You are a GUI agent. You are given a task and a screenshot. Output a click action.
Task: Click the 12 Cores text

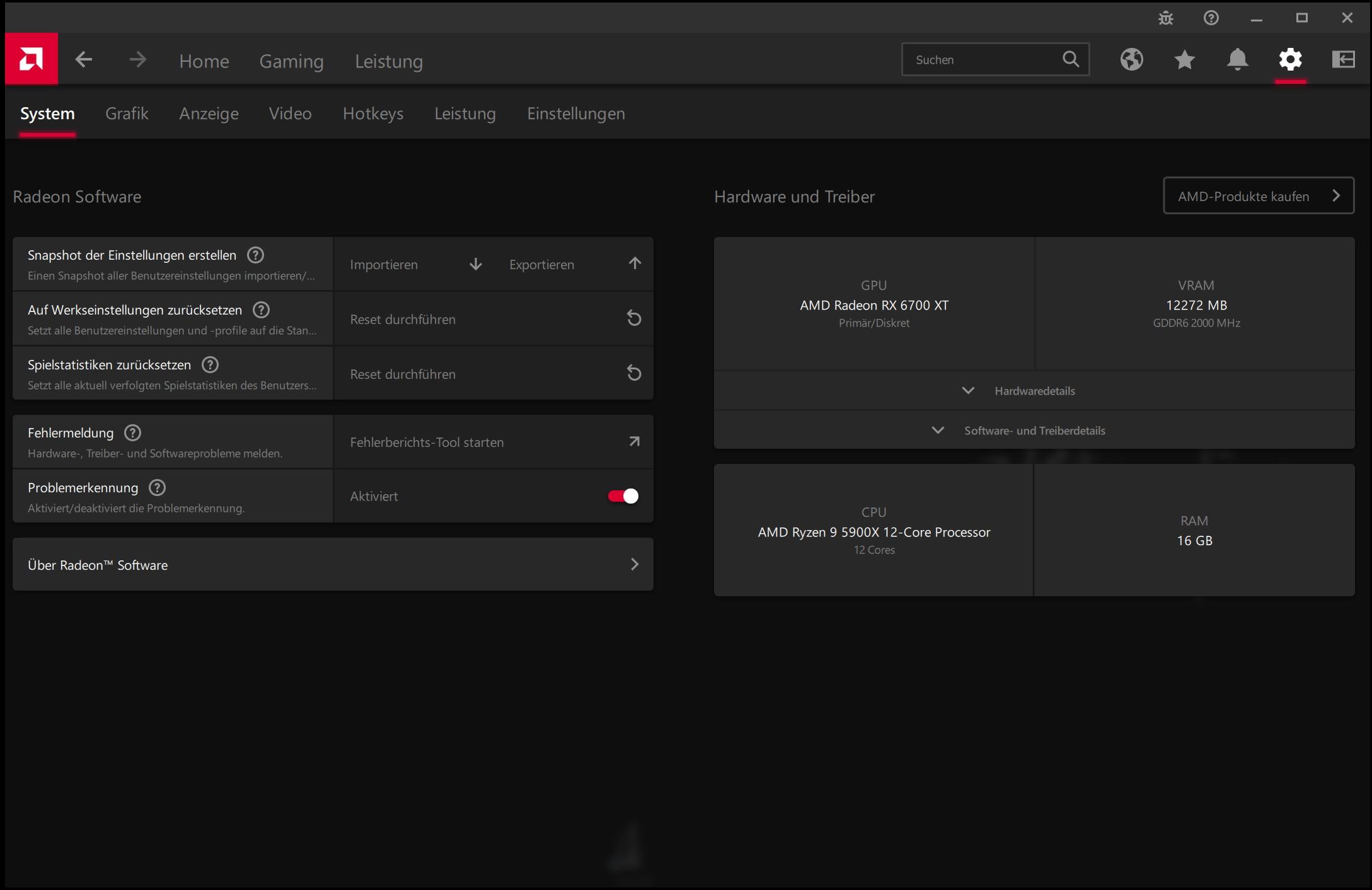(x=874, y=550)
